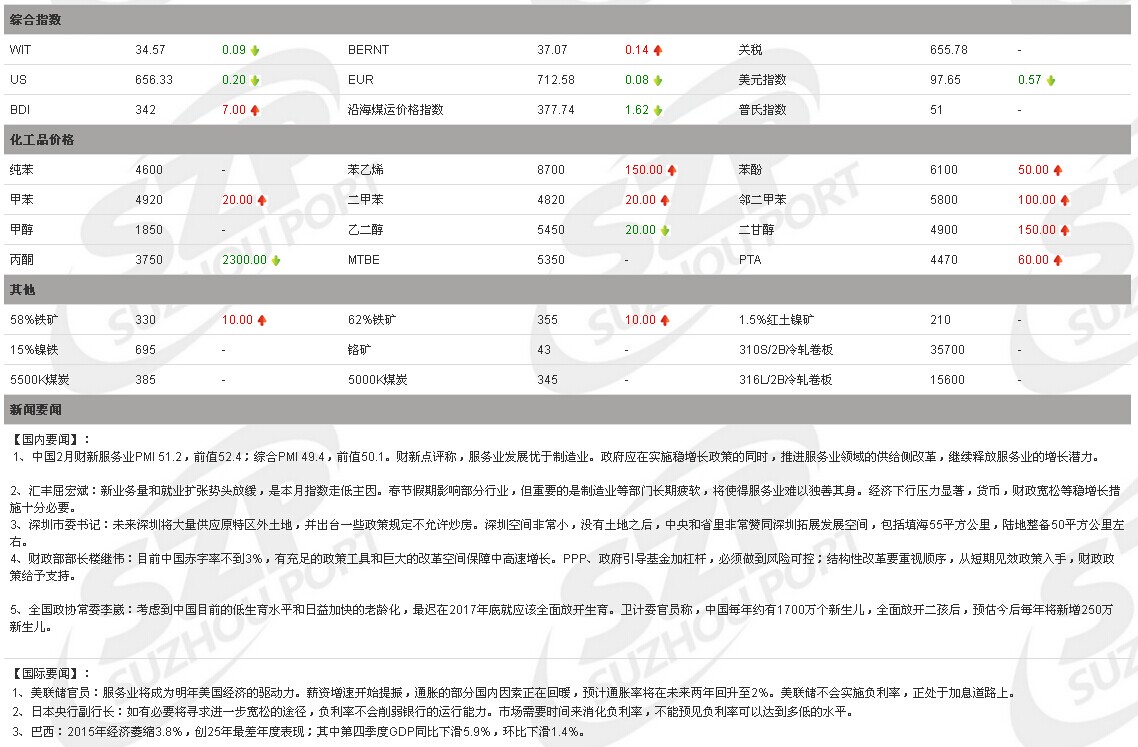This screenshot has width=1138, height=747.
Task: Click the 苯乙烯 price 8700
Action: pyautogui.click(x=551, y=170)
